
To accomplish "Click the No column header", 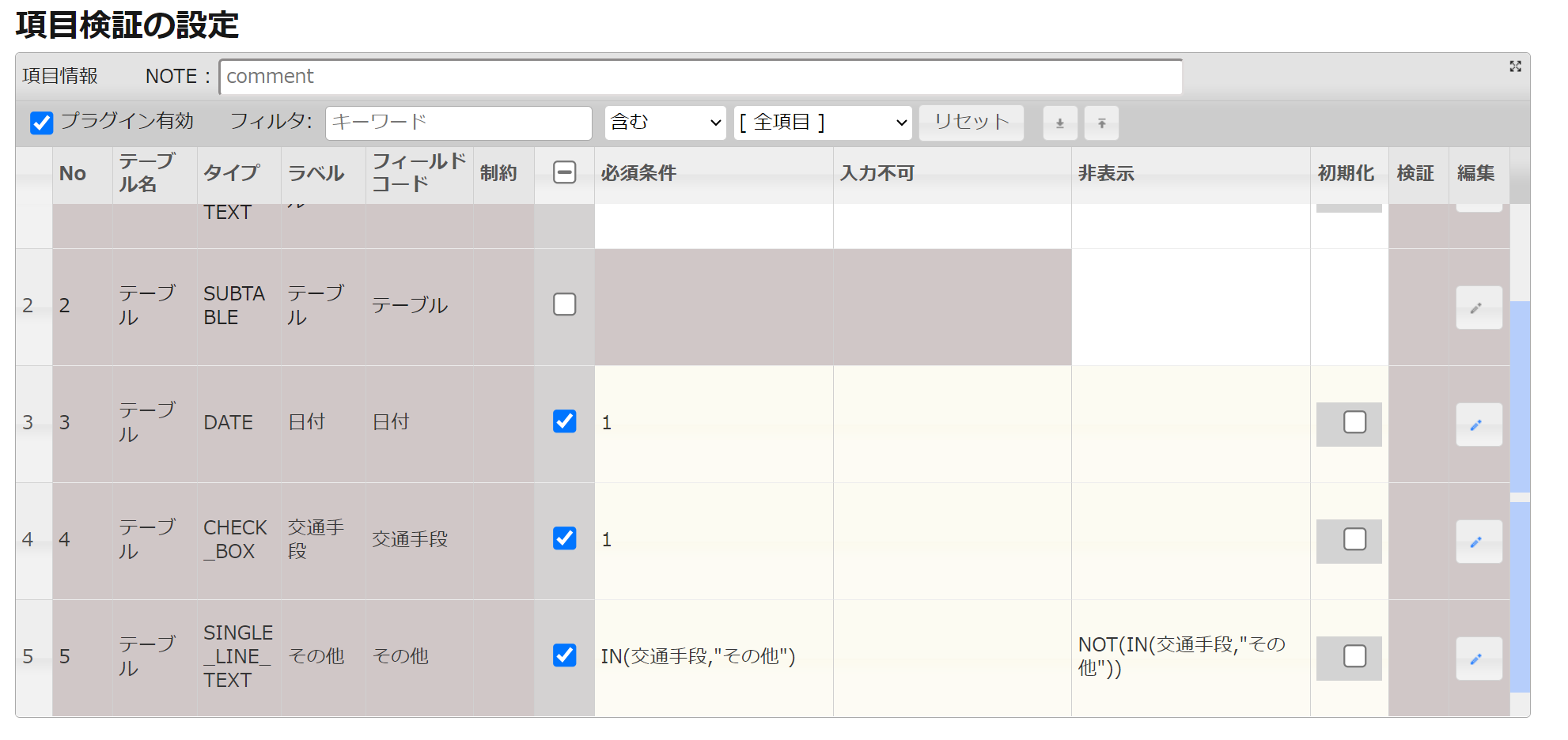I will click(x=82, y=174).
